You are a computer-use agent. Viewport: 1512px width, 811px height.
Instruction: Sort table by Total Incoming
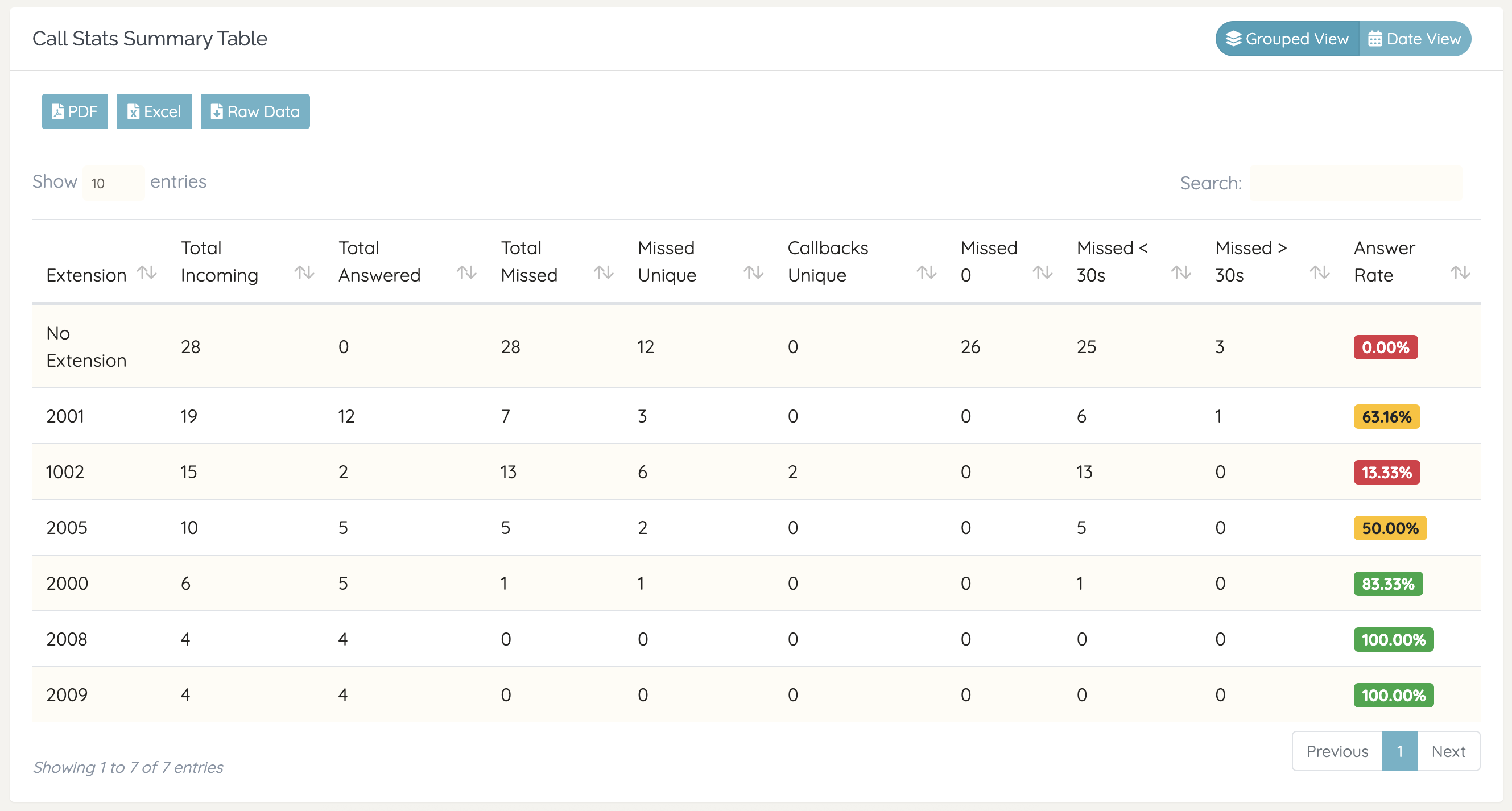coord(304,272)
